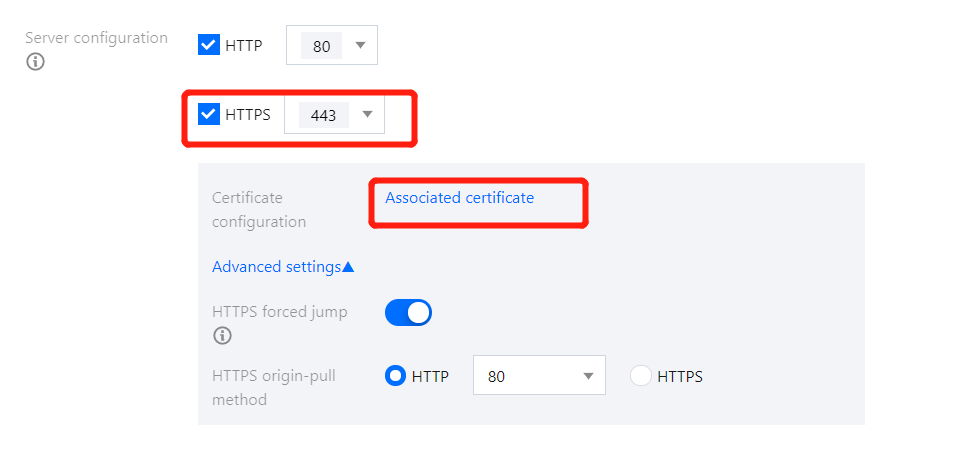Click the info icon below HTTPS forced jump
Viewport: 977px width, 454px height.
click(222, 335)
